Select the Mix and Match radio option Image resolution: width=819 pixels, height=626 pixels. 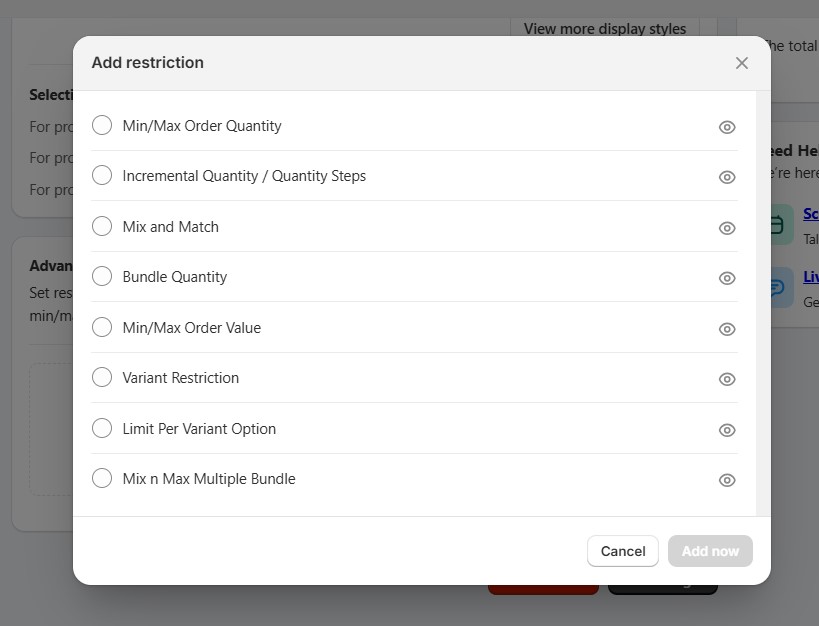click(101, 226)
